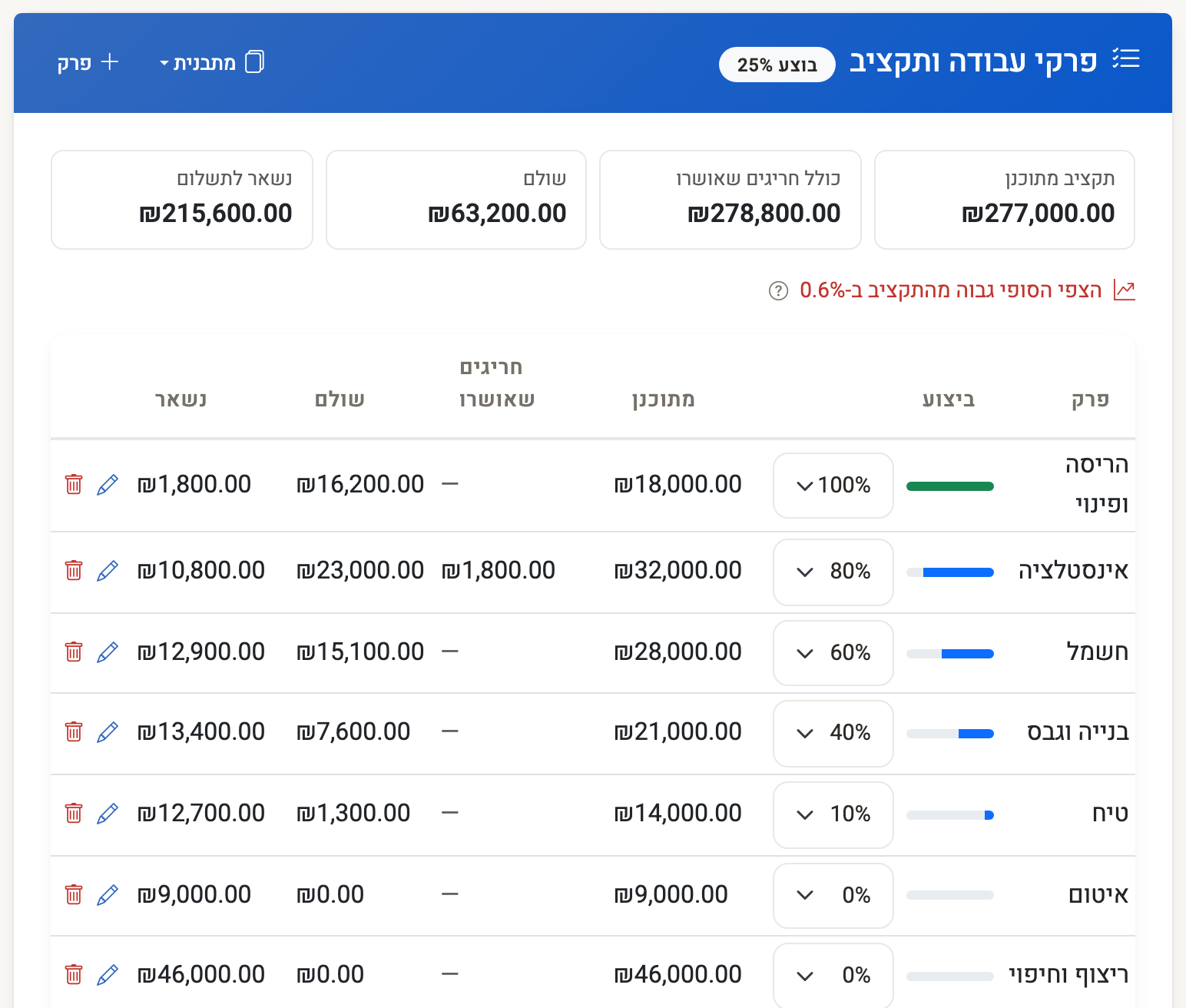Image resolution: width=1186 pixels, height=1008 pixels.
Task: Delete the טיח row
Action: [74, 813]
